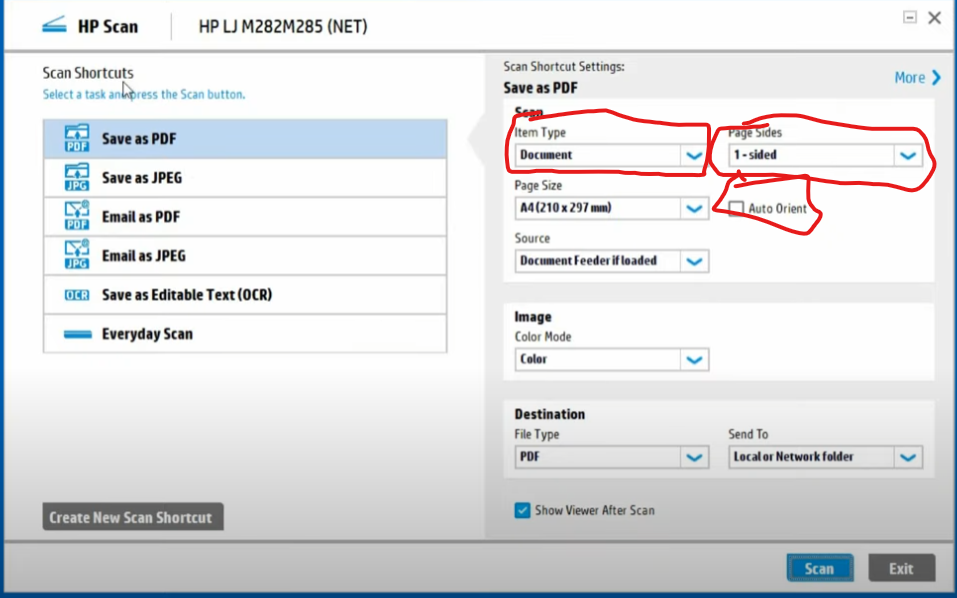
Task: Open the Color Mode dropdown
Action: click(693, 359)
